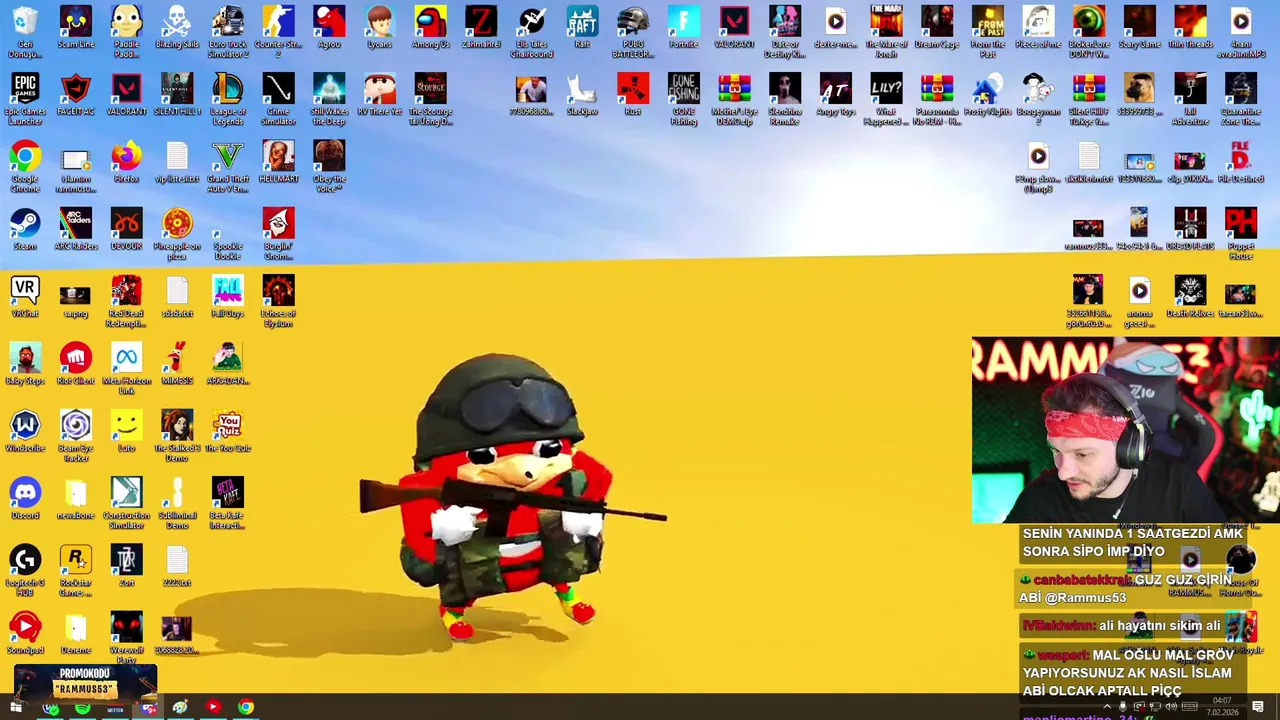Open Meta Horizon Link
This screenshot has width=1280, height=720.
[126, 367]
